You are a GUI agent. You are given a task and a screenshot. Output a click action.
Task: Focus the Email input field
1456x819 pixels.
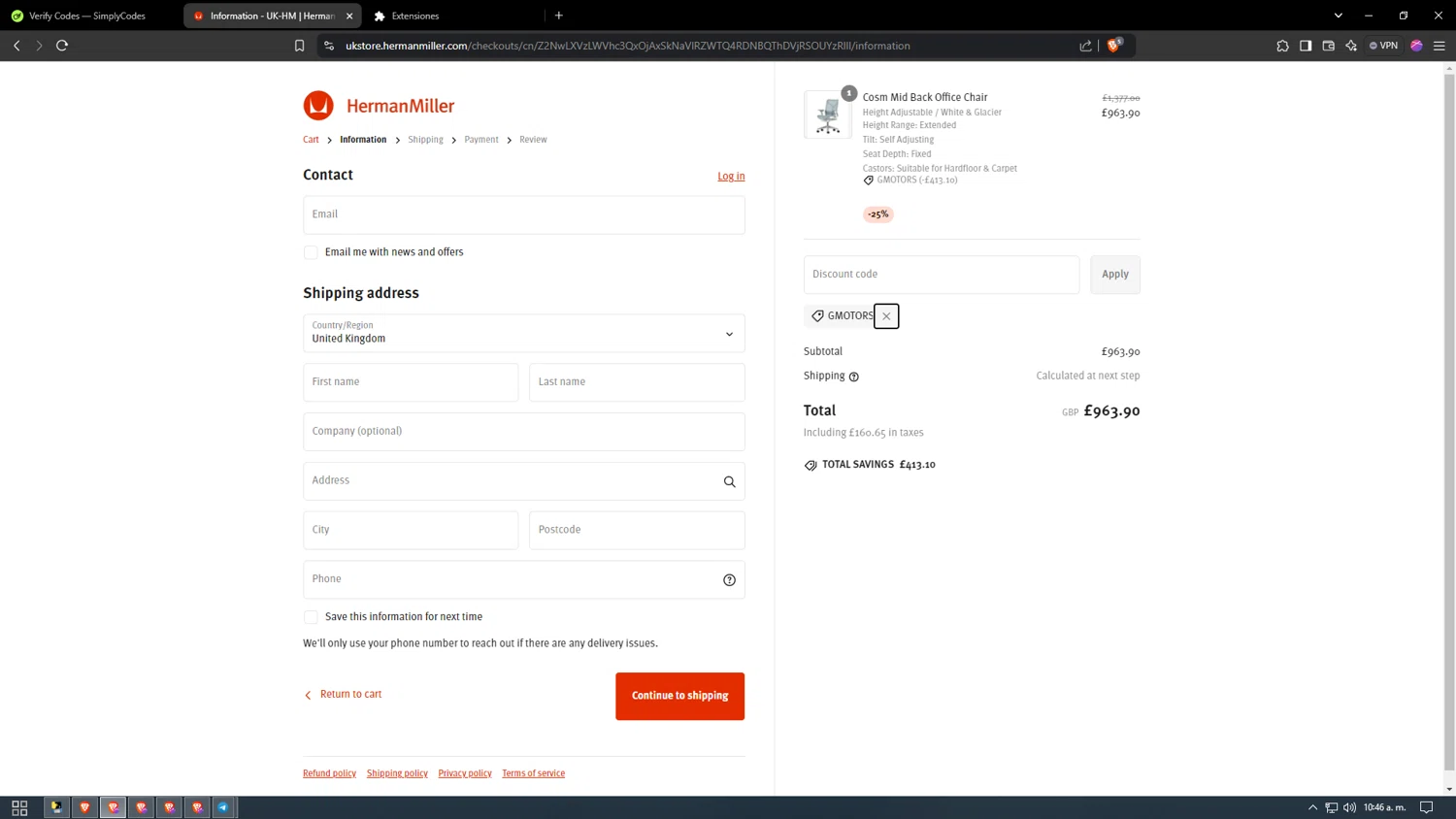(524, 214)
